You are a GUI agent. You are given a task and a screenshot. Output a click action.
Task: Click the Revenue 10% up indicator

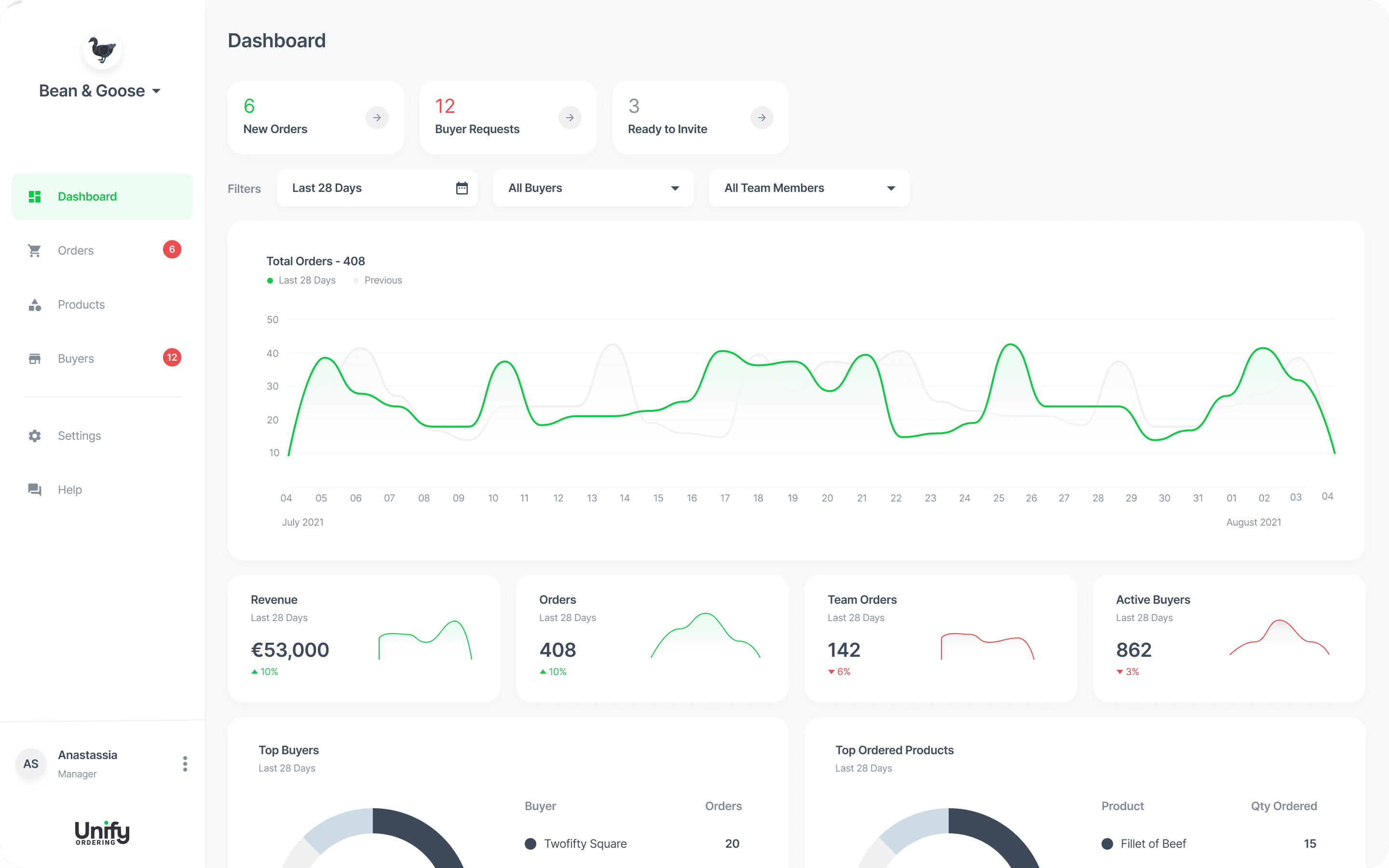pos(265,672)
